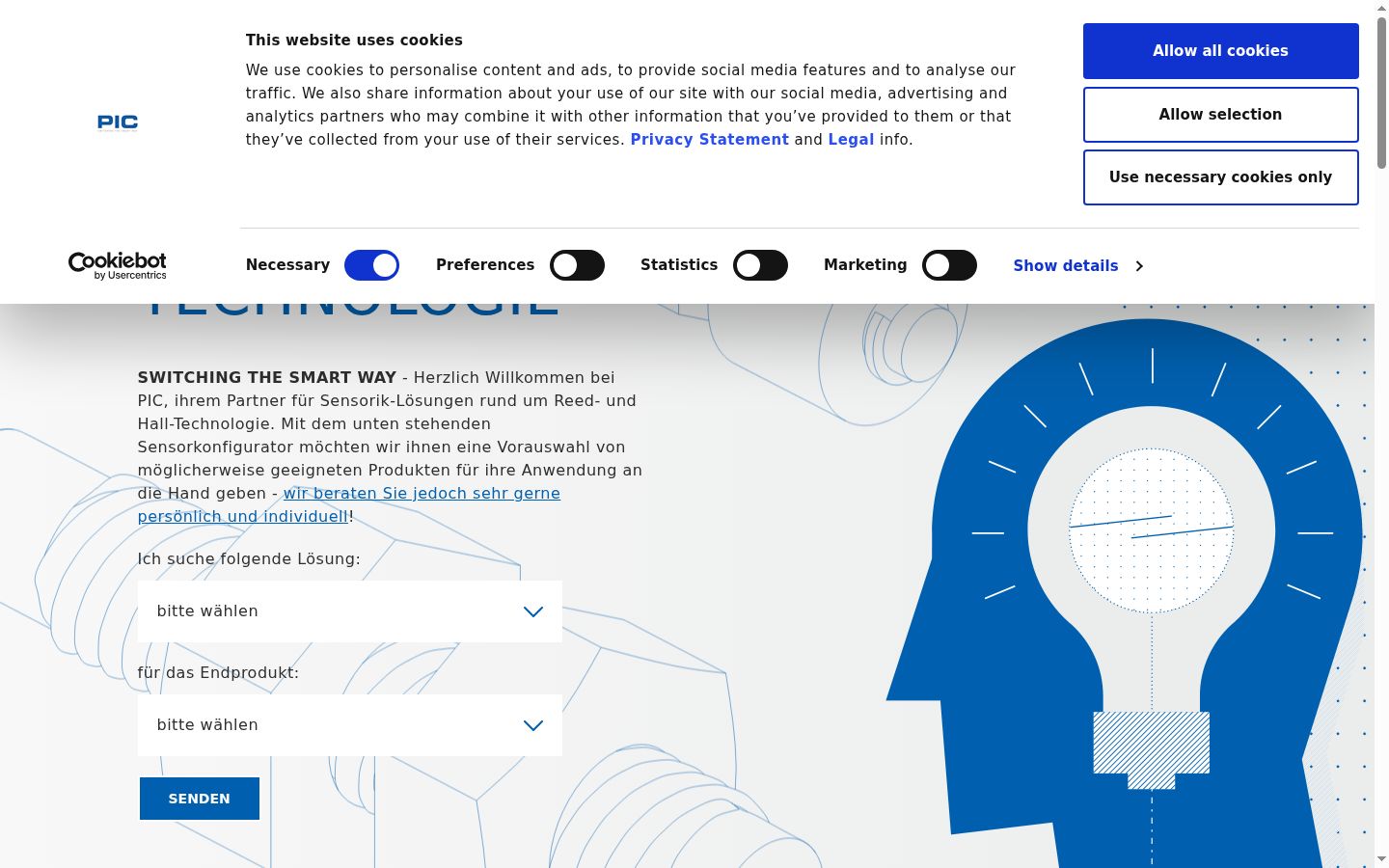Click Allow selection button
Image resolution: width=1389 pixels, height=868 pixels.
(x=1220, y=115)
